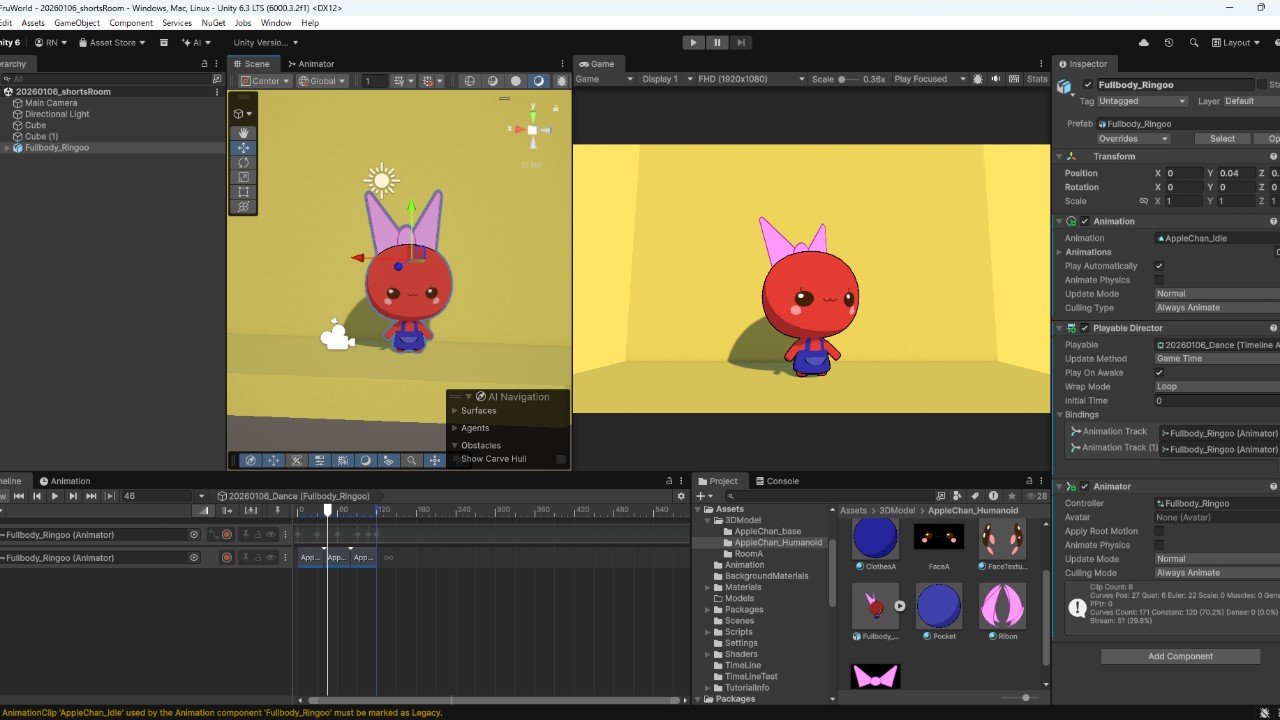Image resolution: width=1280 pixels, height=720 pixels.
Task: Toggle Timeline marker pin icon
Action: (278, 511)
